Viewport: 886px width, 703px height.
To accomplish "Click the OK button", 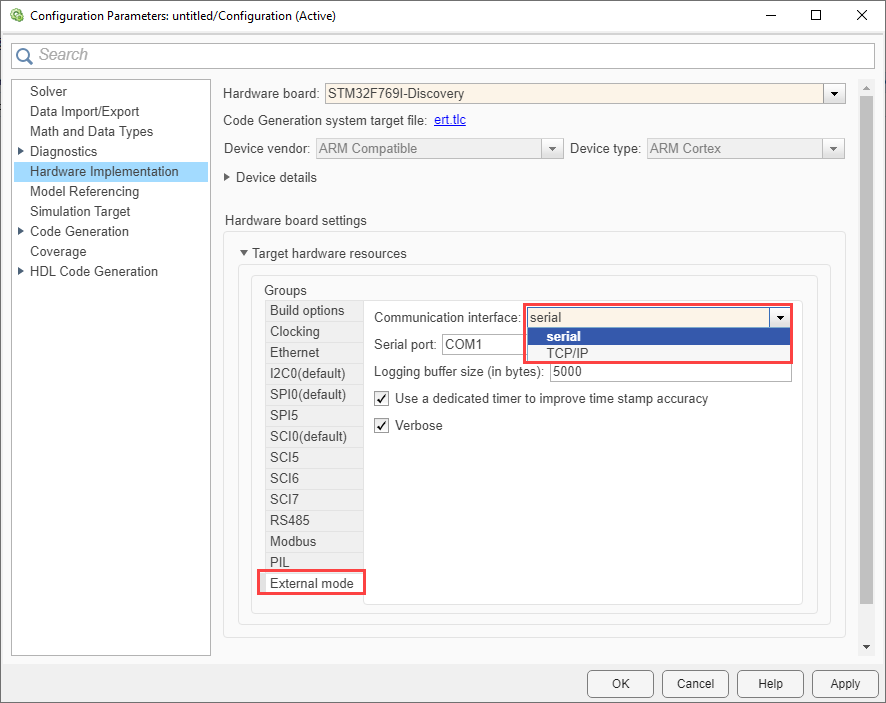I will (620, 684).
